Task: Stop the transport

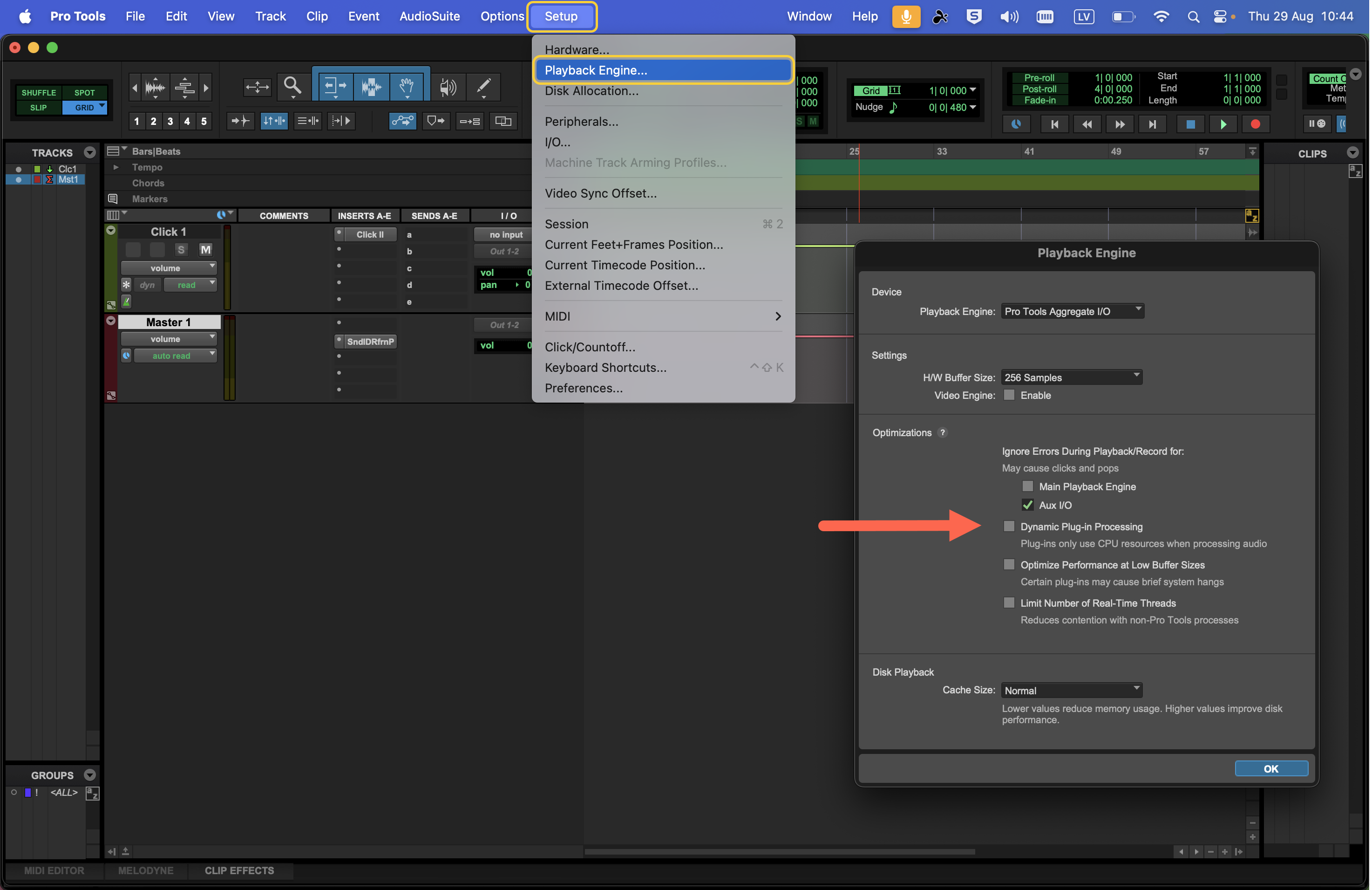Action: click(x=1190, y=124)
